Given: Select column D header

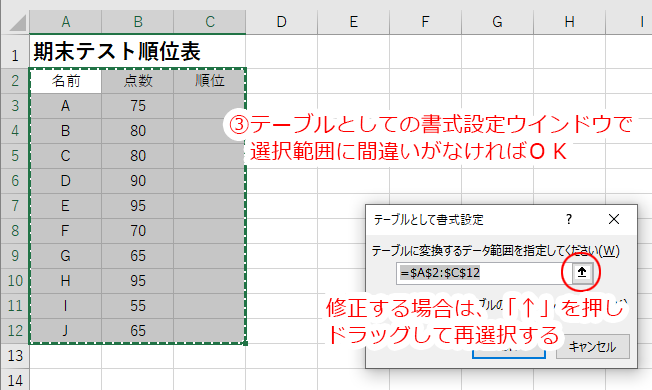Looking at the screenshot, I should click(282, 22).
